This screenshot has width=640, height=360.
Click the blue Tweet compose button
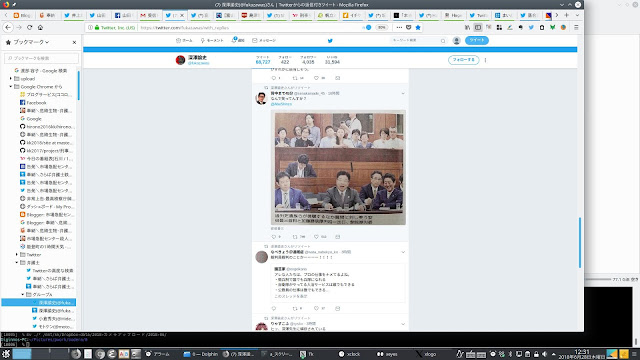(476, 40)
